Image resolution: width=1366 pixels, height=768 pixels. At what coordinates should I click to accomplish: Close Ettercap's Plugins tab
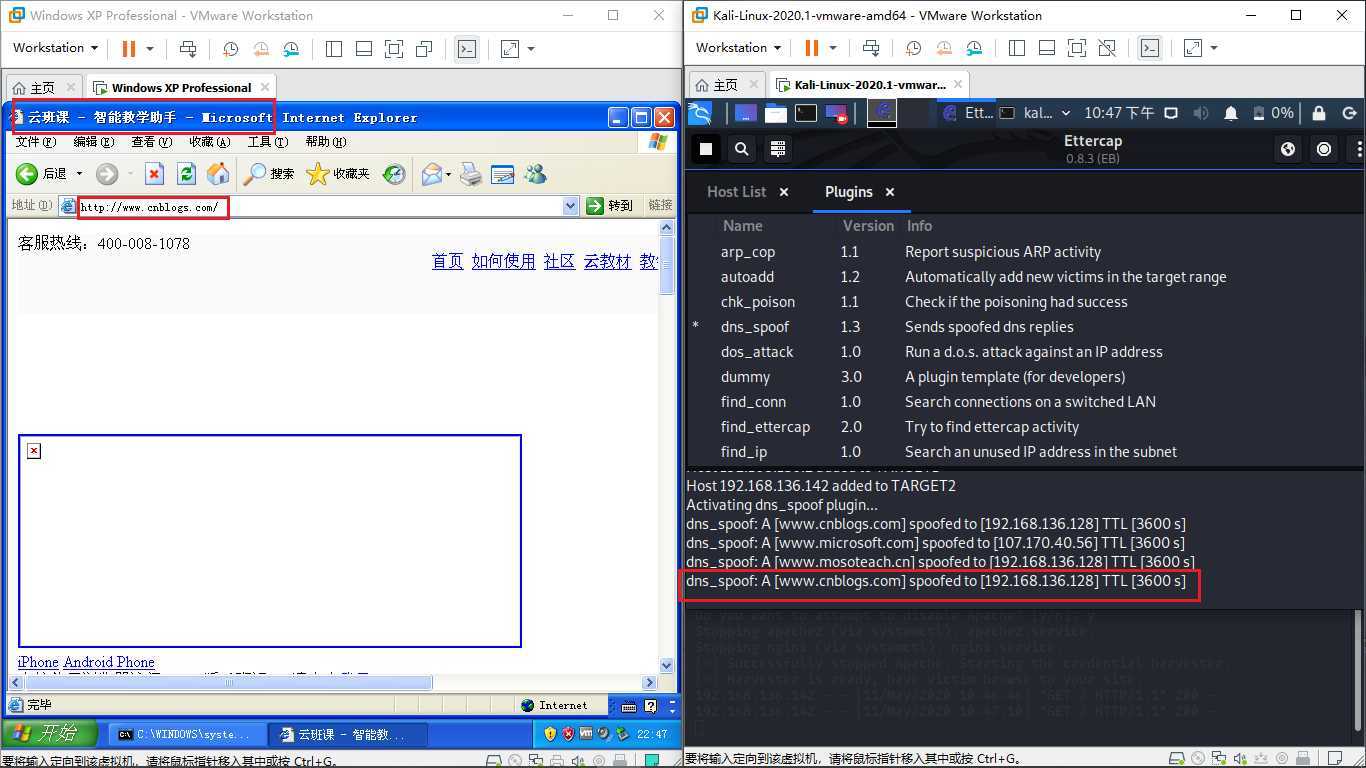point(889,192)
